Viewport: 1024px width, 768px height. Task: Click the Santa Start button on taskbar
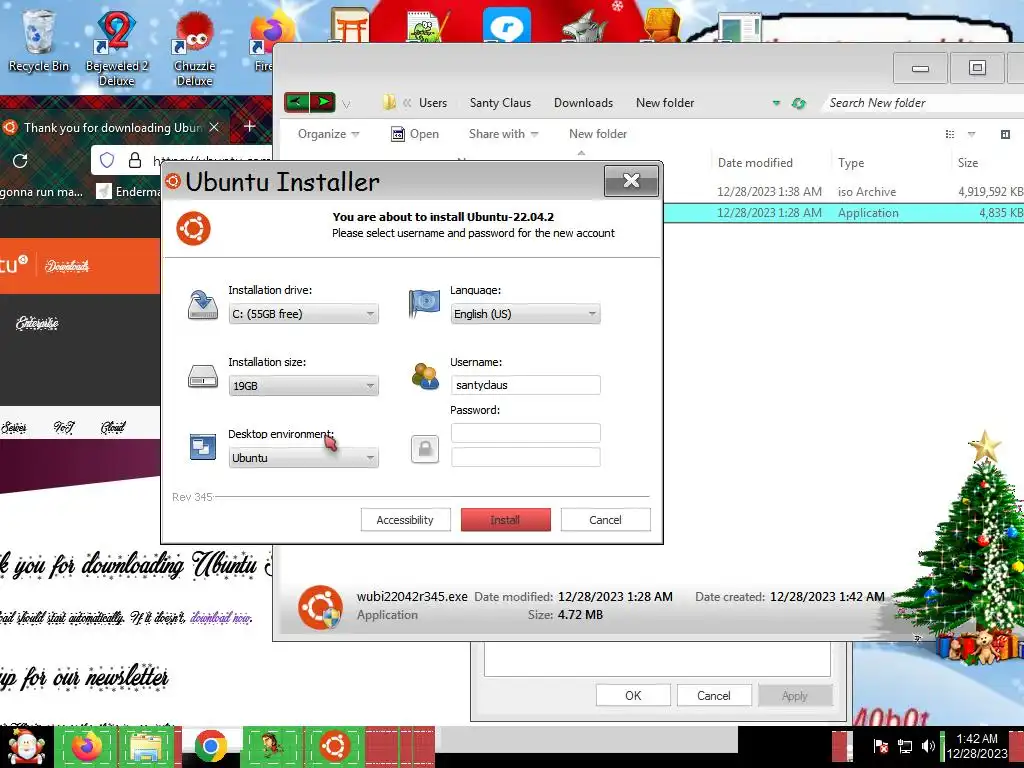pyautogui.click(x=26, y=746)
